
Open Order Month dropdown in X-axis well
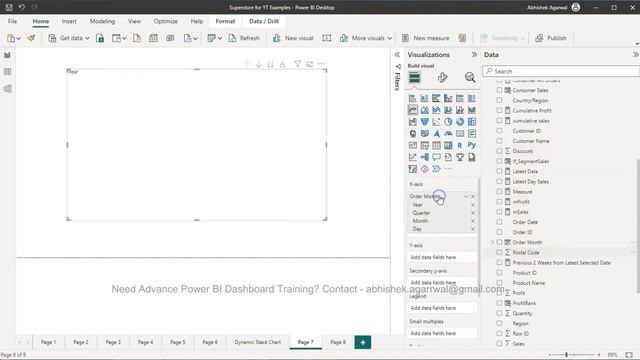click(x=466, y=196)
